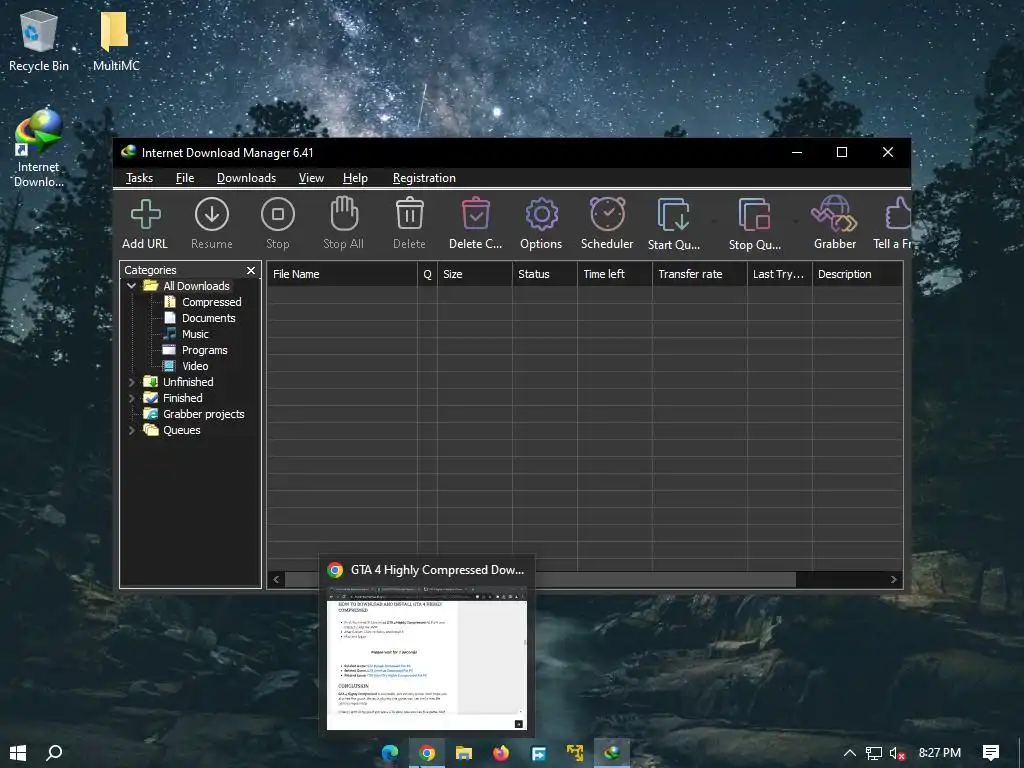Open the notification center icon
Image resolution: width=1024 pixels, height=768 pixels.
[991, 753]
